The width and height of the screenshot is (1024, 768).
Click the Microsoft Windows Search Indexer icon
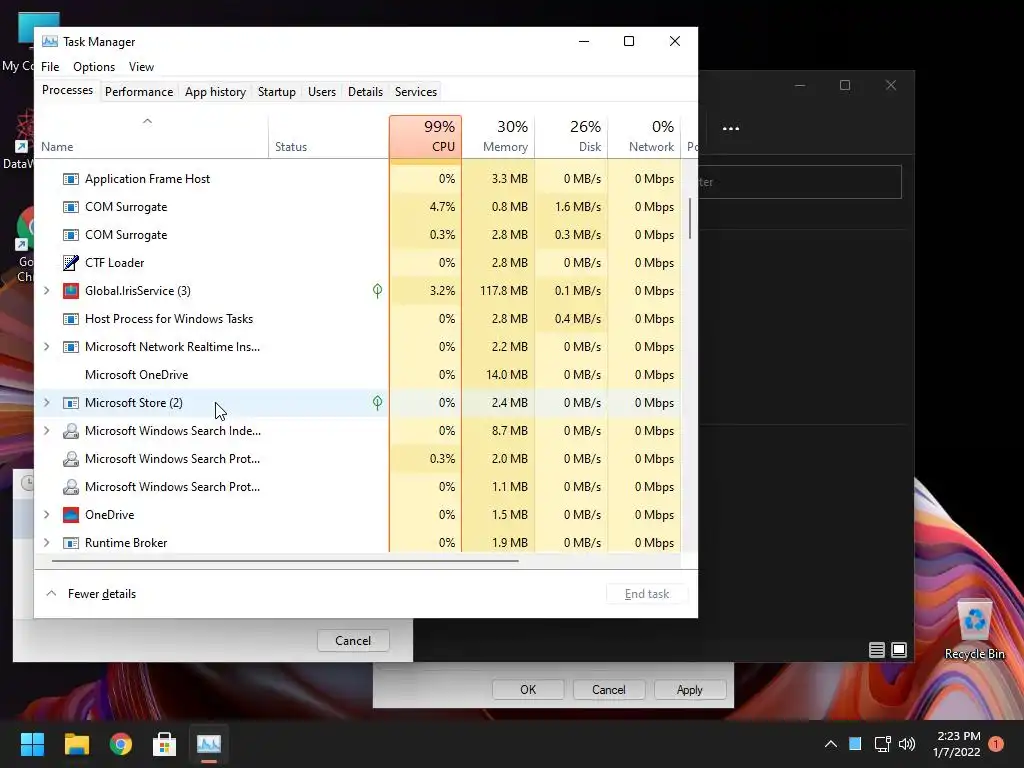(x=71, y=431)
